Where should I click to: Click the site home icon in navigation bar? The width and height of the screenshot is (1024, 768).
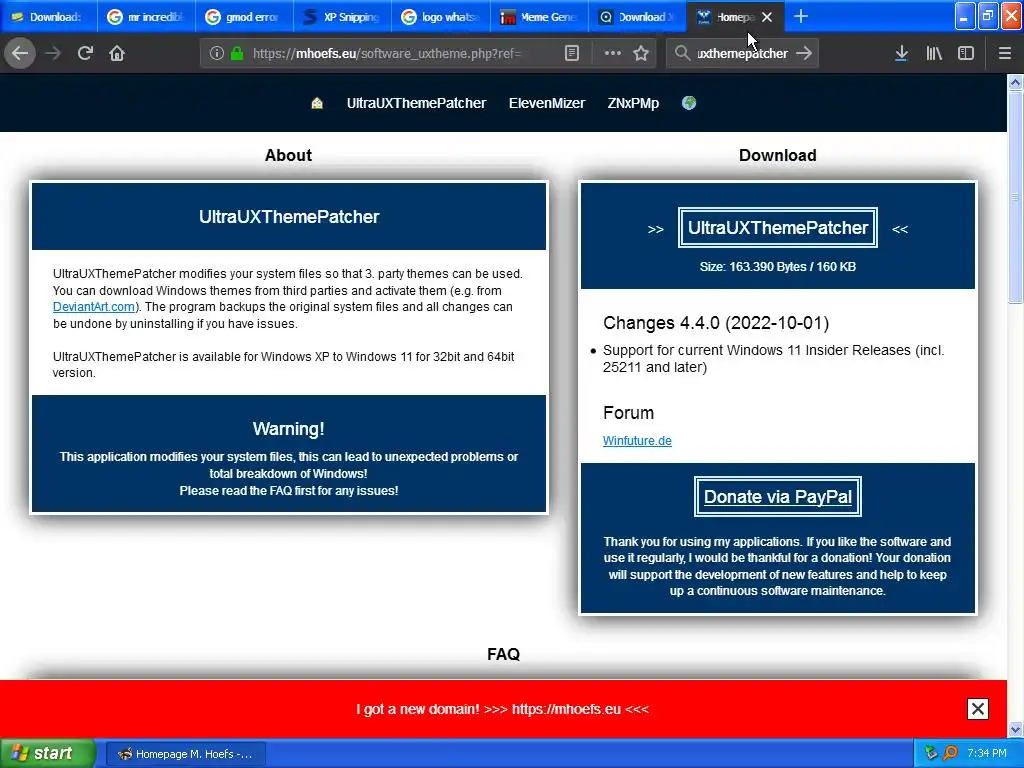(317, 103)
